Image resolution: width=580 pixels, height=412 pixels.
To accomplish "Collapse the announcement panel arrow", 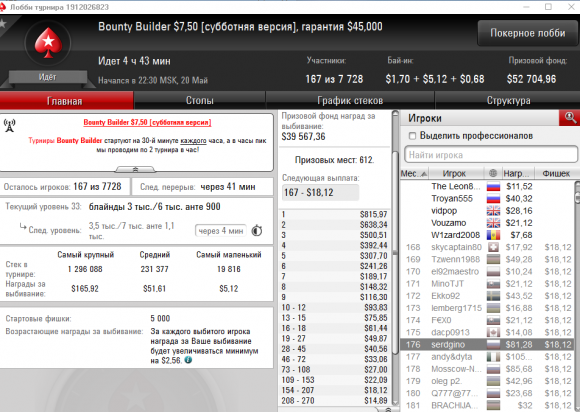I will (135, 169).
